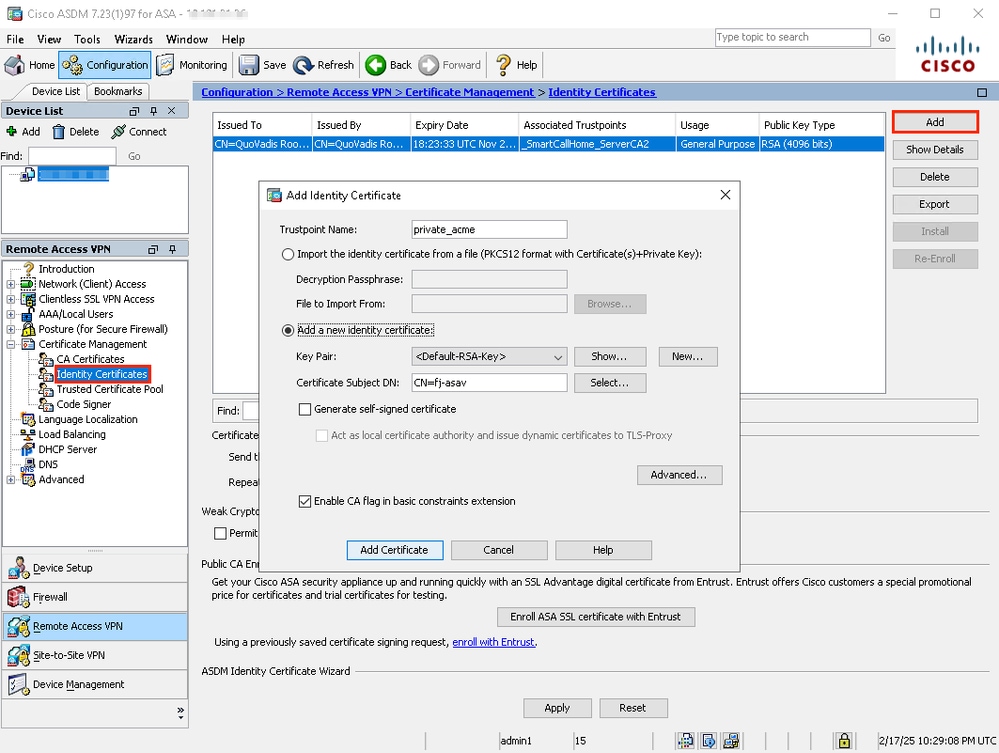Open the Firewall section

tap(95, 597)
